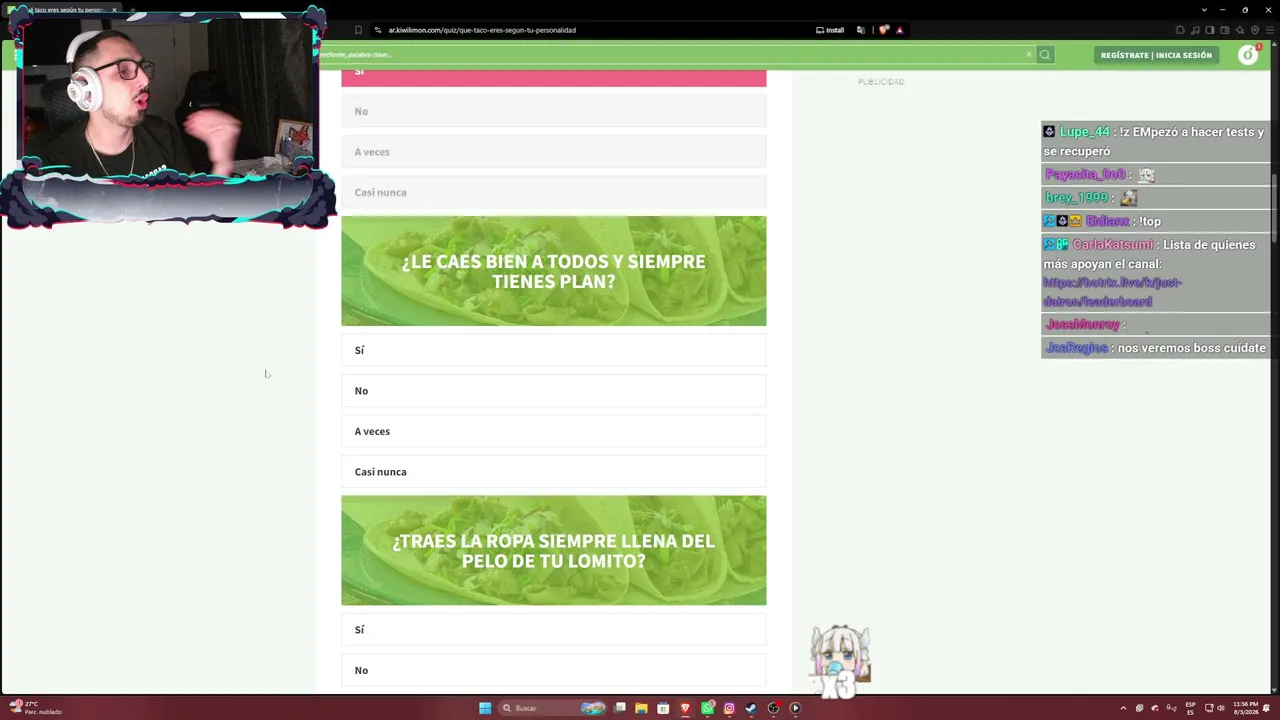Click the 'REGÍSTRATE | INICIA SESIÓN' button
The width and height of the screenshot is (1280, 720).
[1156, 55]
